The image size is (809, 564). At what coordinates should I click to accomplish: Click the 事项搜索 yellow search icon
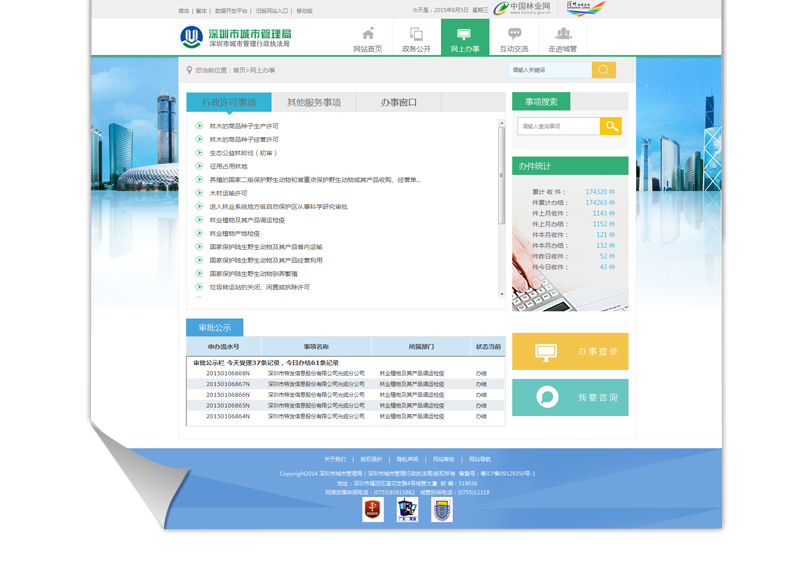point(610,126)
